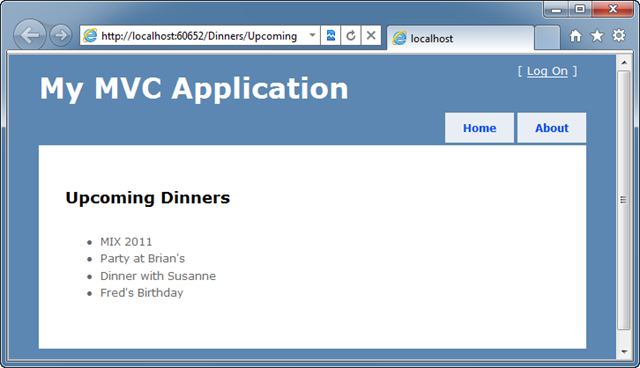
Task: Open the About menu item
Action: pyautogui.click(x=551, y=128)
